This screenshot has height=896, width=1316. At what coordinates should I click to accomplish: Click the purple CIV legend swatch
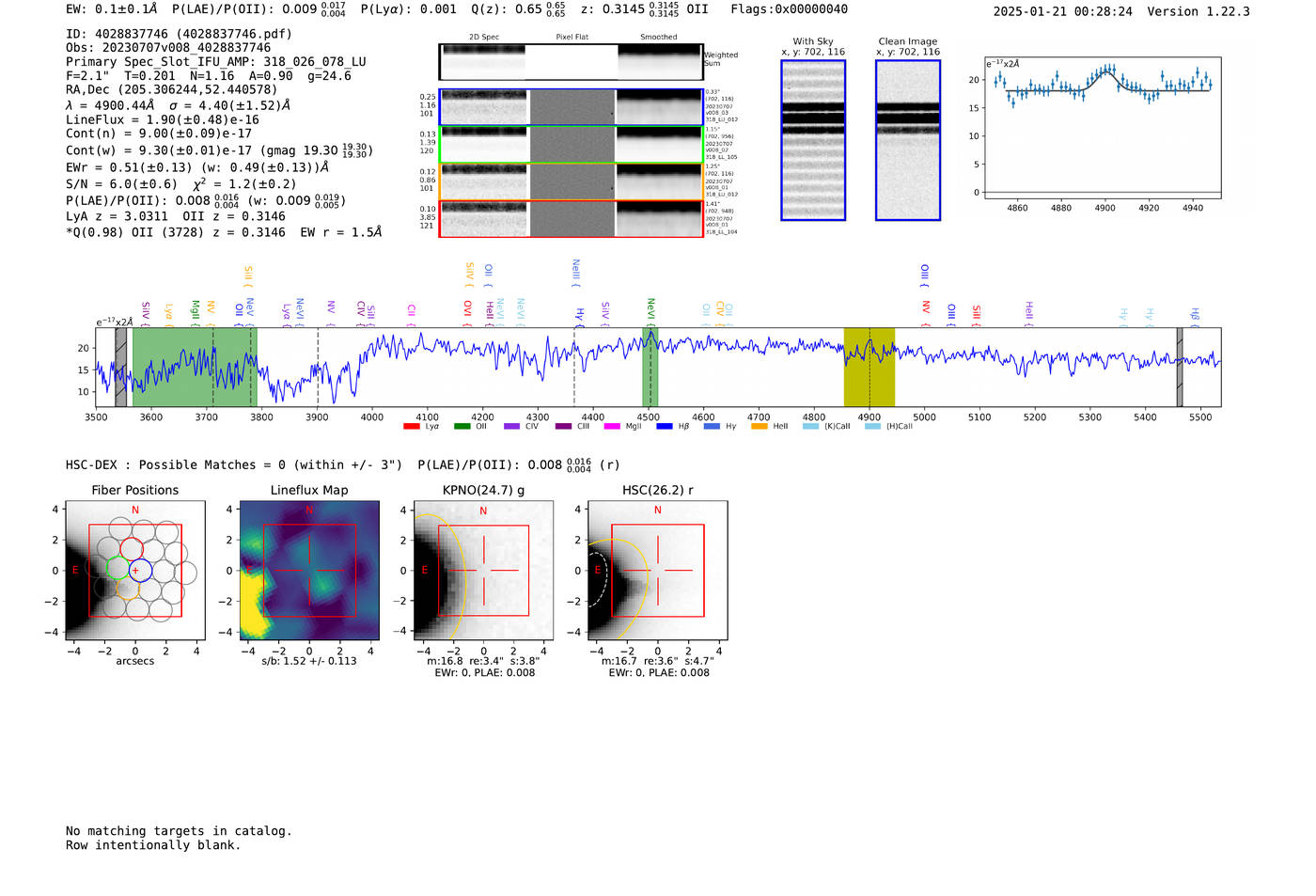[511, 427]
